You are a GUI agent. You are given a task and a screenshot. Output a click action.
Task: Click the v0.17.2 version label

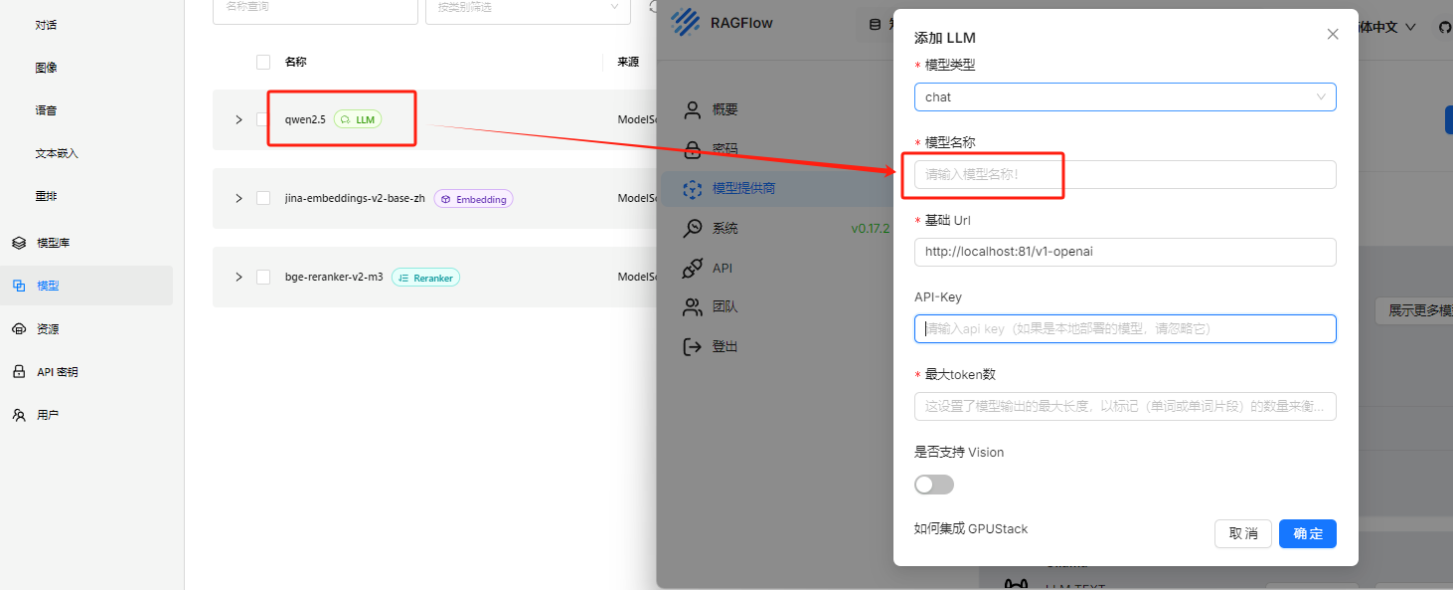[870, 228]
